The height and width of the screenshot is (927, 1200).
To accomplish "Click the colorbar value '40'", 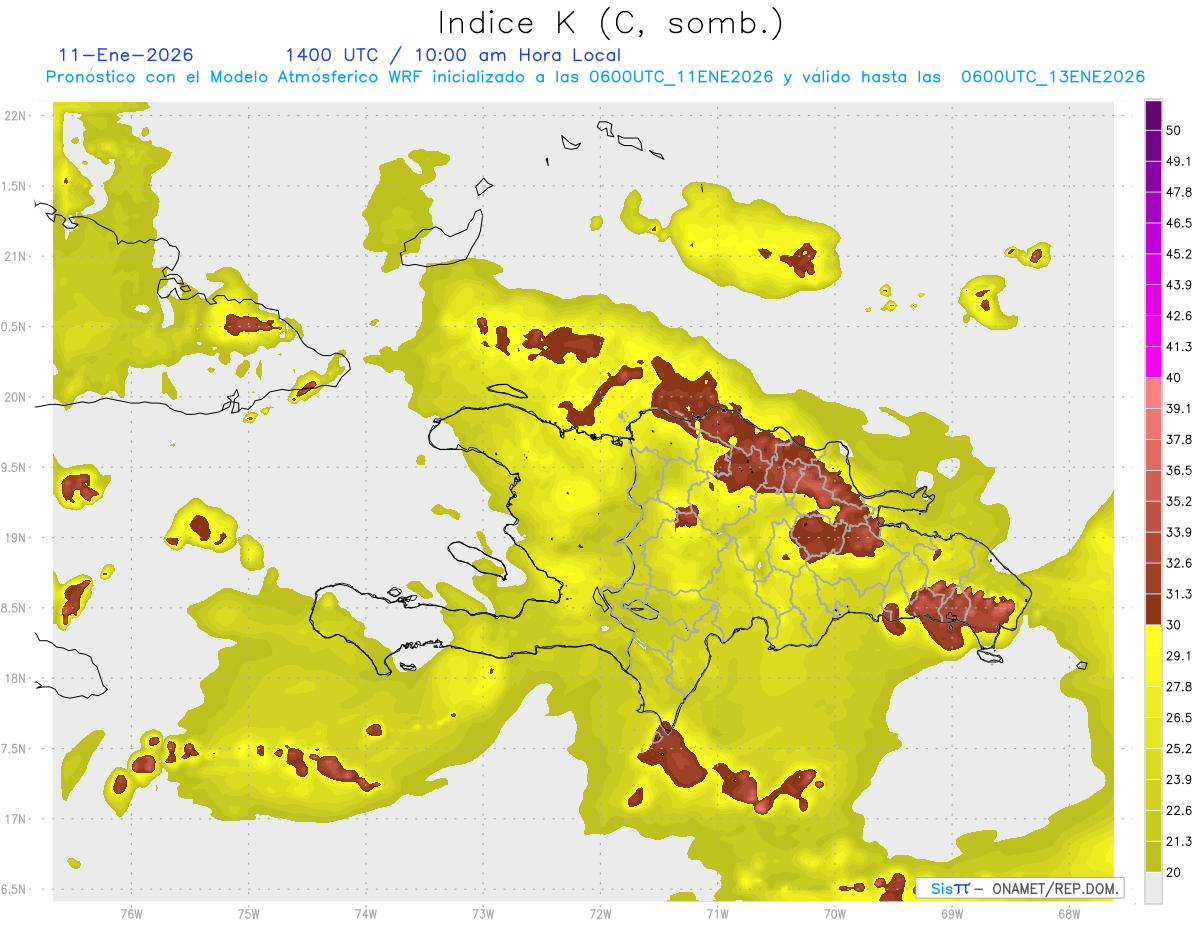I will (1175, 378).
